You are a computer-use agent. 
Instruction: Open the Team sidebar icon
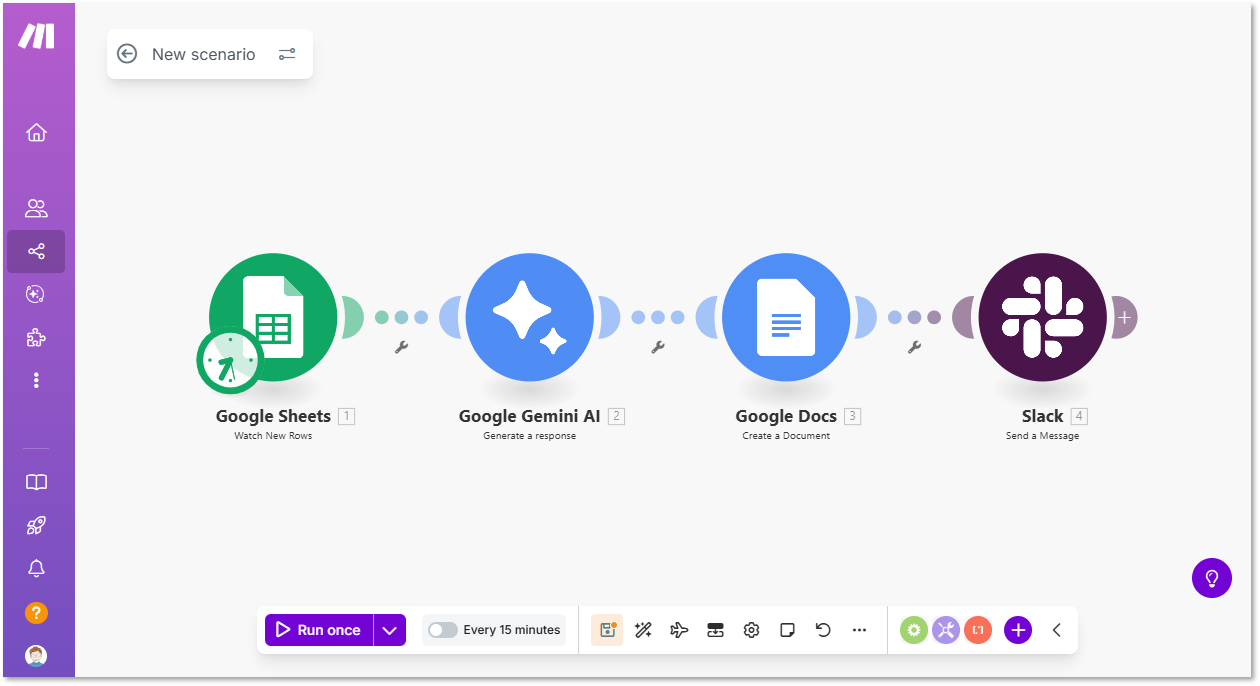36,208
